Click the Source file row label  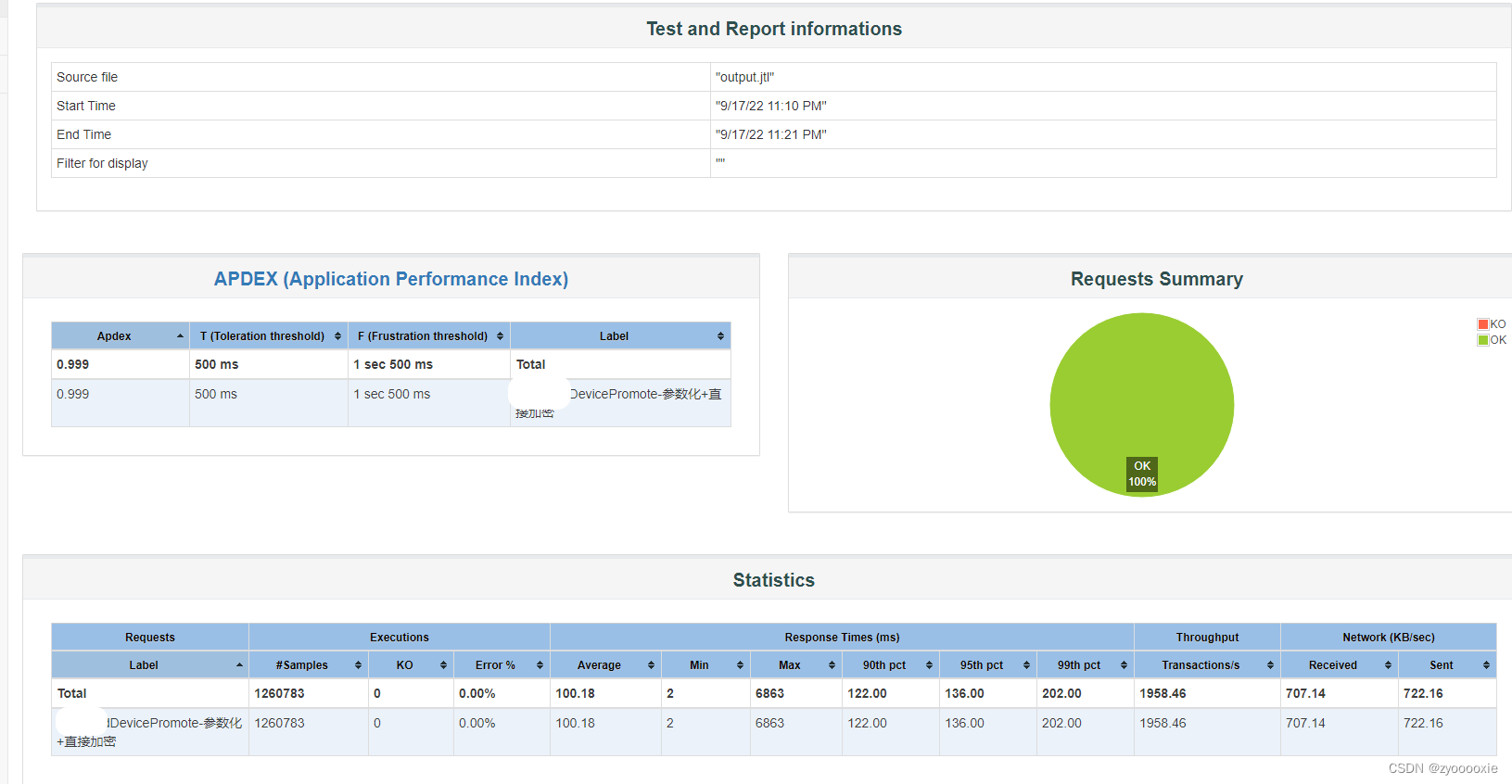(87, 77)
